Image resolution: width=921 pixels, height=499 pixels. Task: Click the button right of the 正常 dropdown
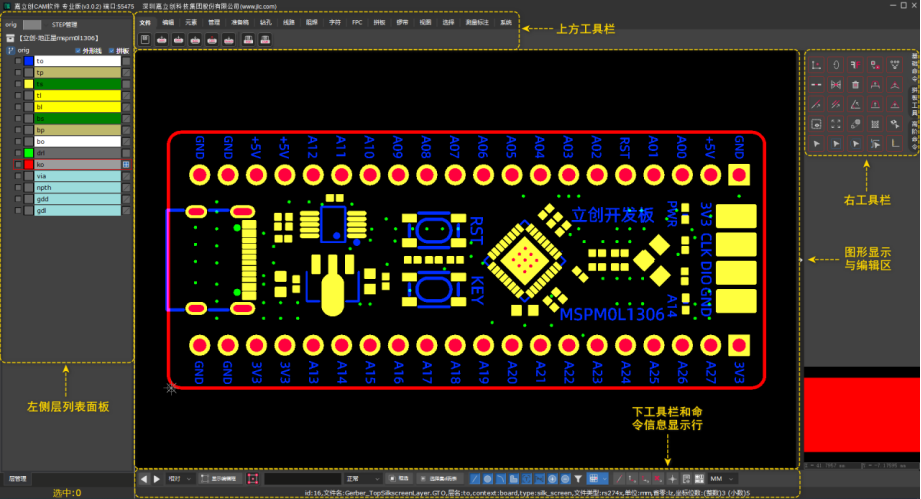(x=400, y=479)
